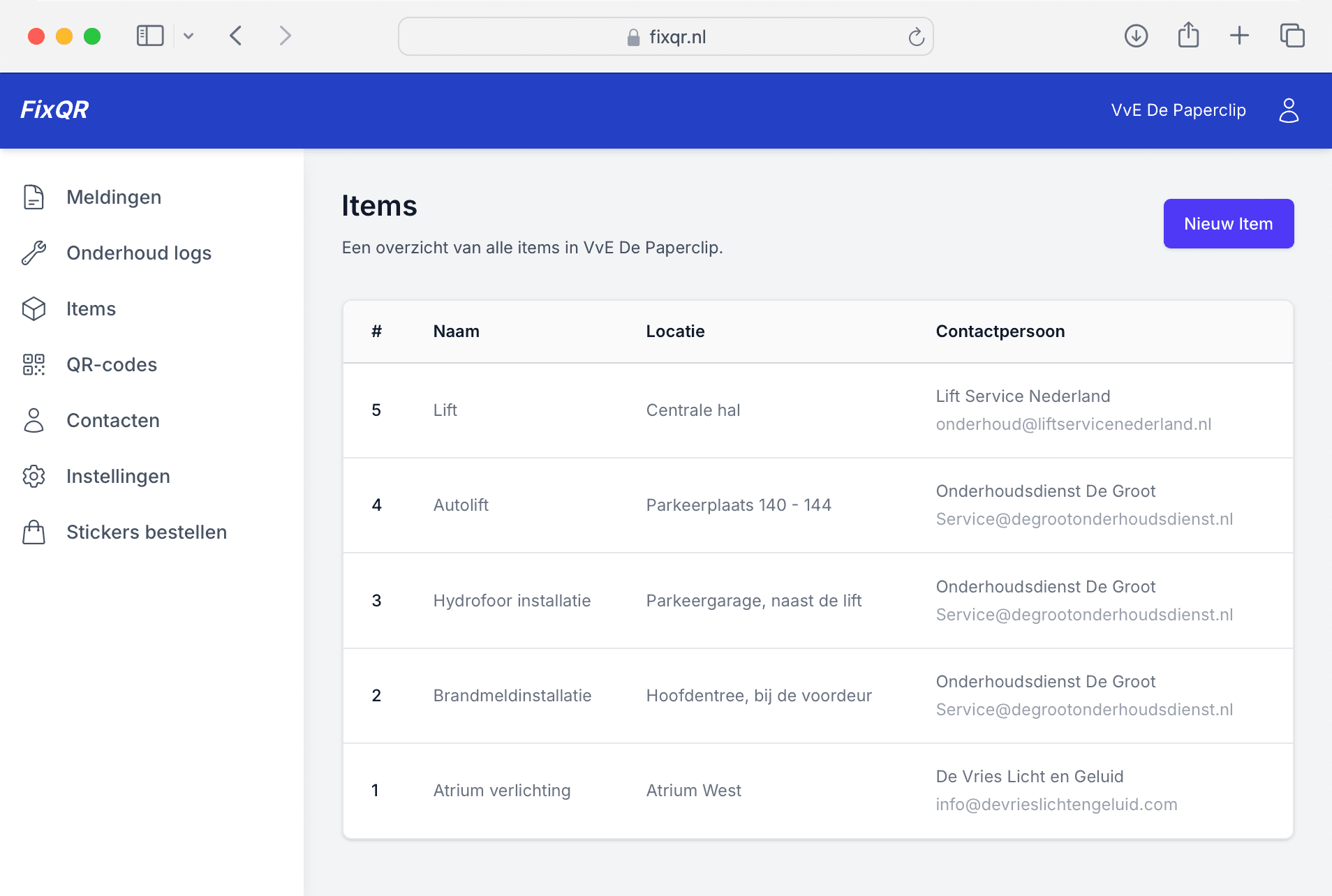Toggle the Safari sidebar button
Screen dimensions: 1332x896
(x=150, y=36)
